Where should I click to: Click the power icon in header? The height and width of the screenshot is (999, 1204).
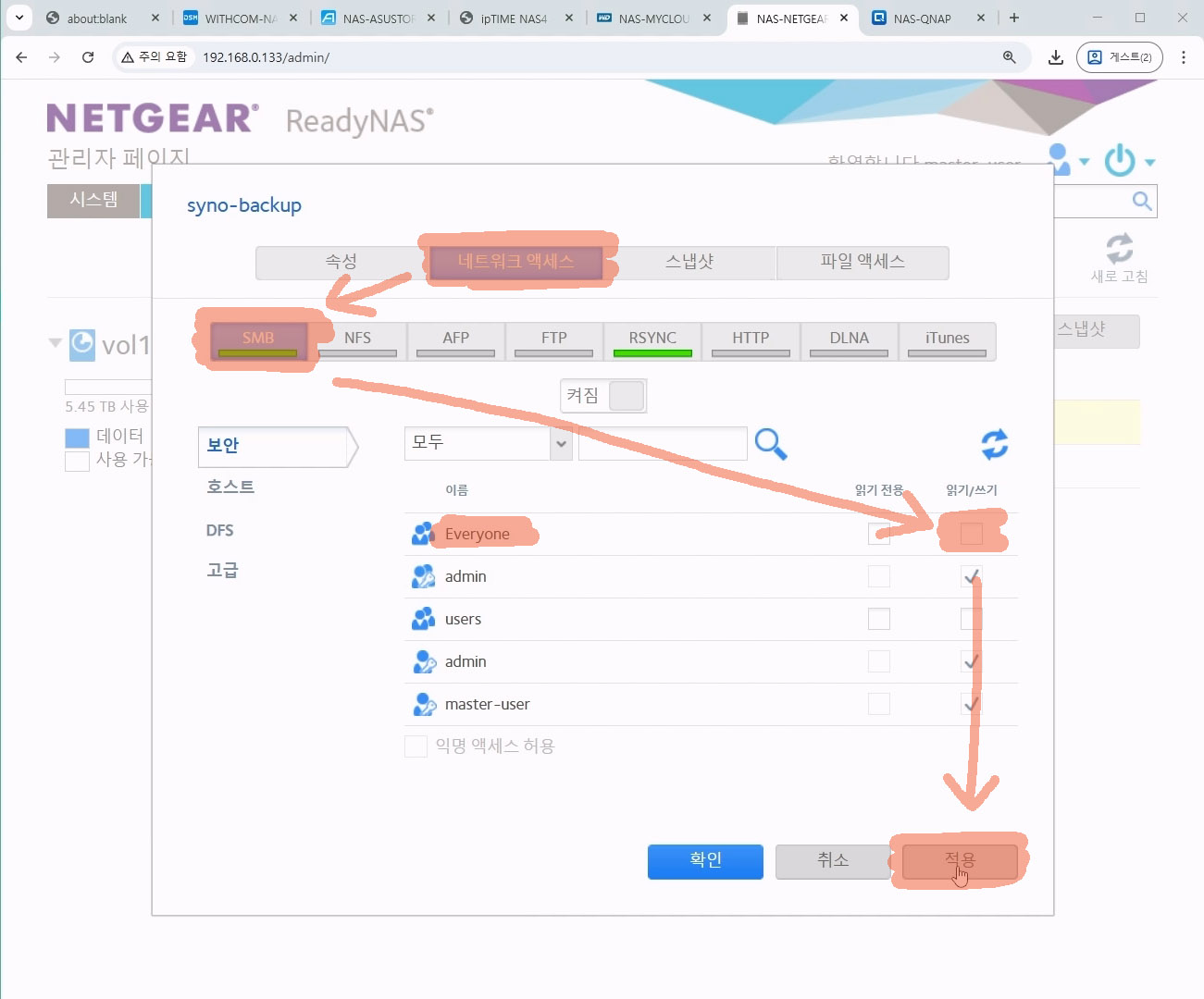click(1120, 161)
